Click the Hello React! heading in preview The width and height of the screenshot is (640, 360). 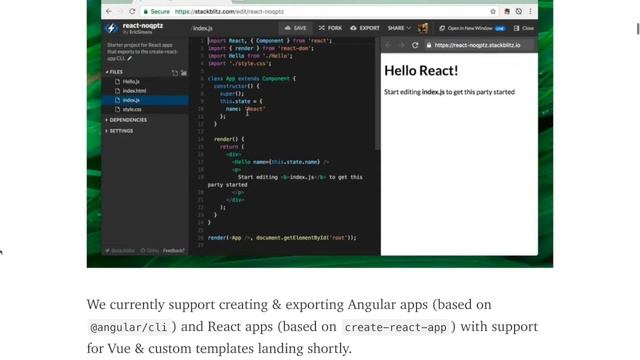coord(421,71)
